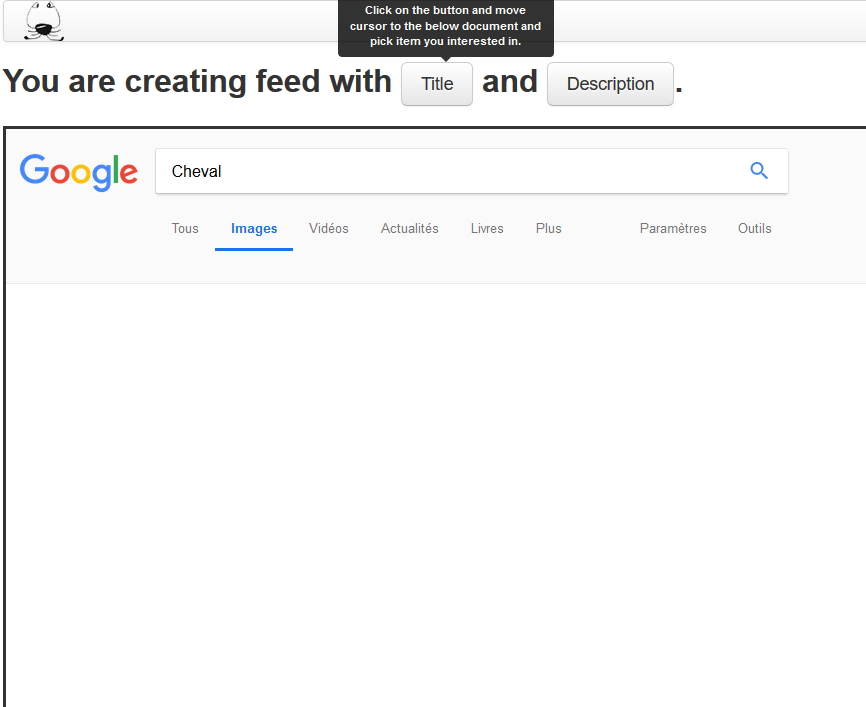
Task: Open the Livres tab
Action: (x=487, y=228)
